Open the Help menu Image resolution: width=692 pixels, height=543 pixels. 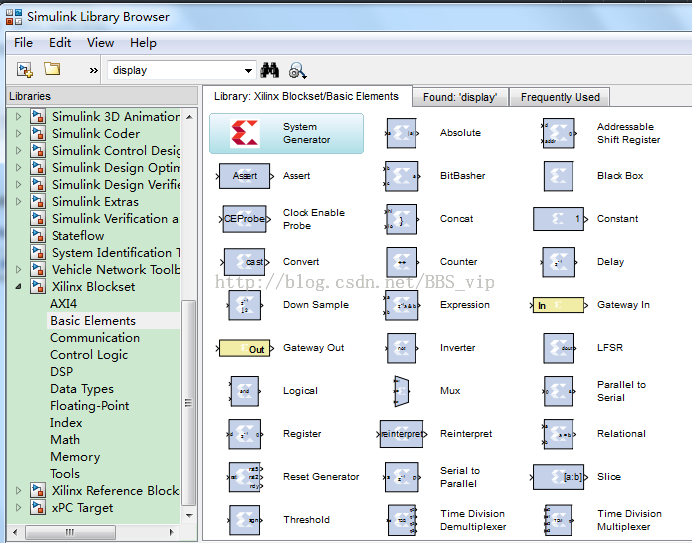pos(143,43)
